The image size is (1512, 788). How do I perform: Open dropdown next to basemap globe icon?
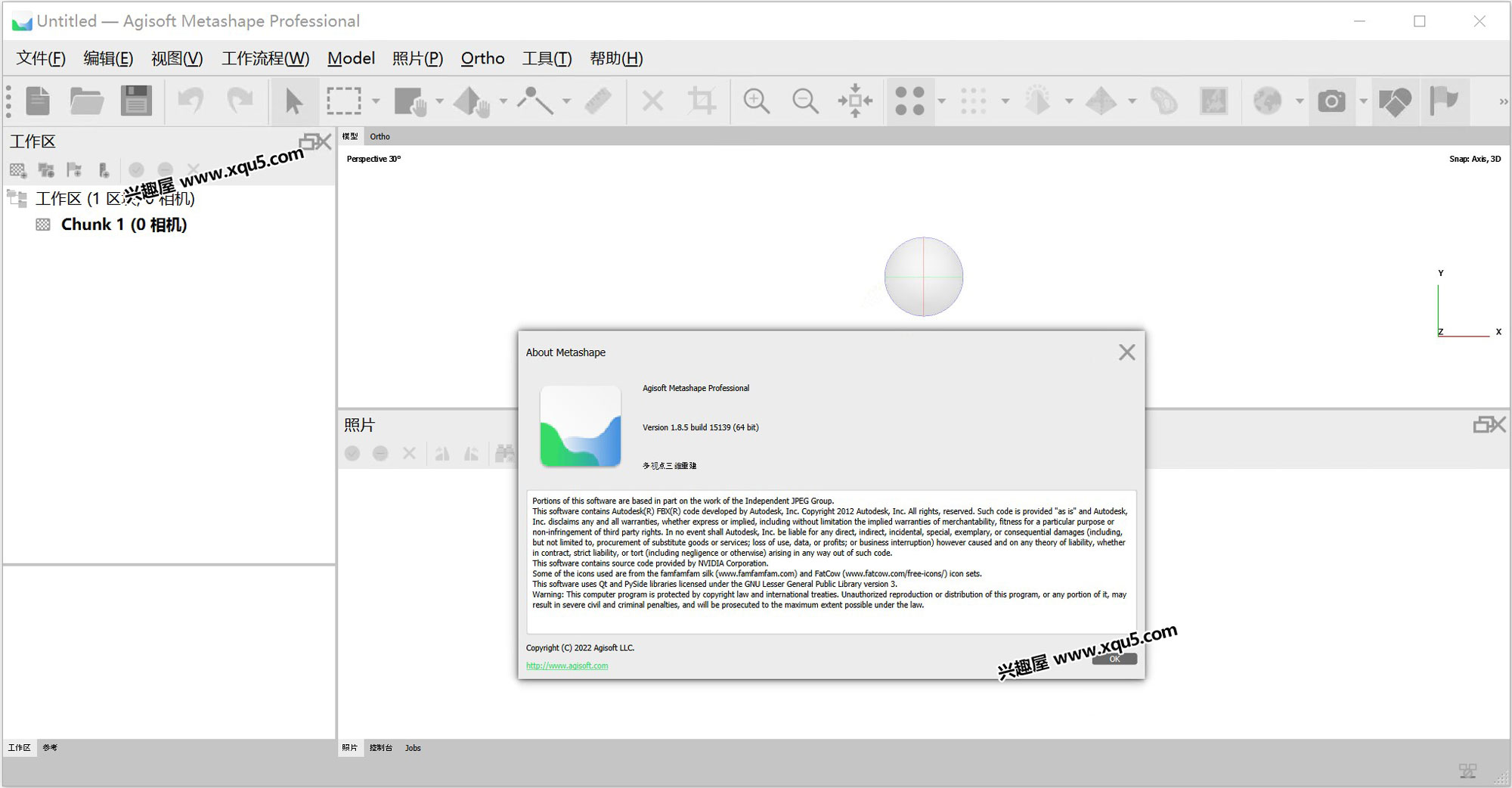(x=1300, y=101)
